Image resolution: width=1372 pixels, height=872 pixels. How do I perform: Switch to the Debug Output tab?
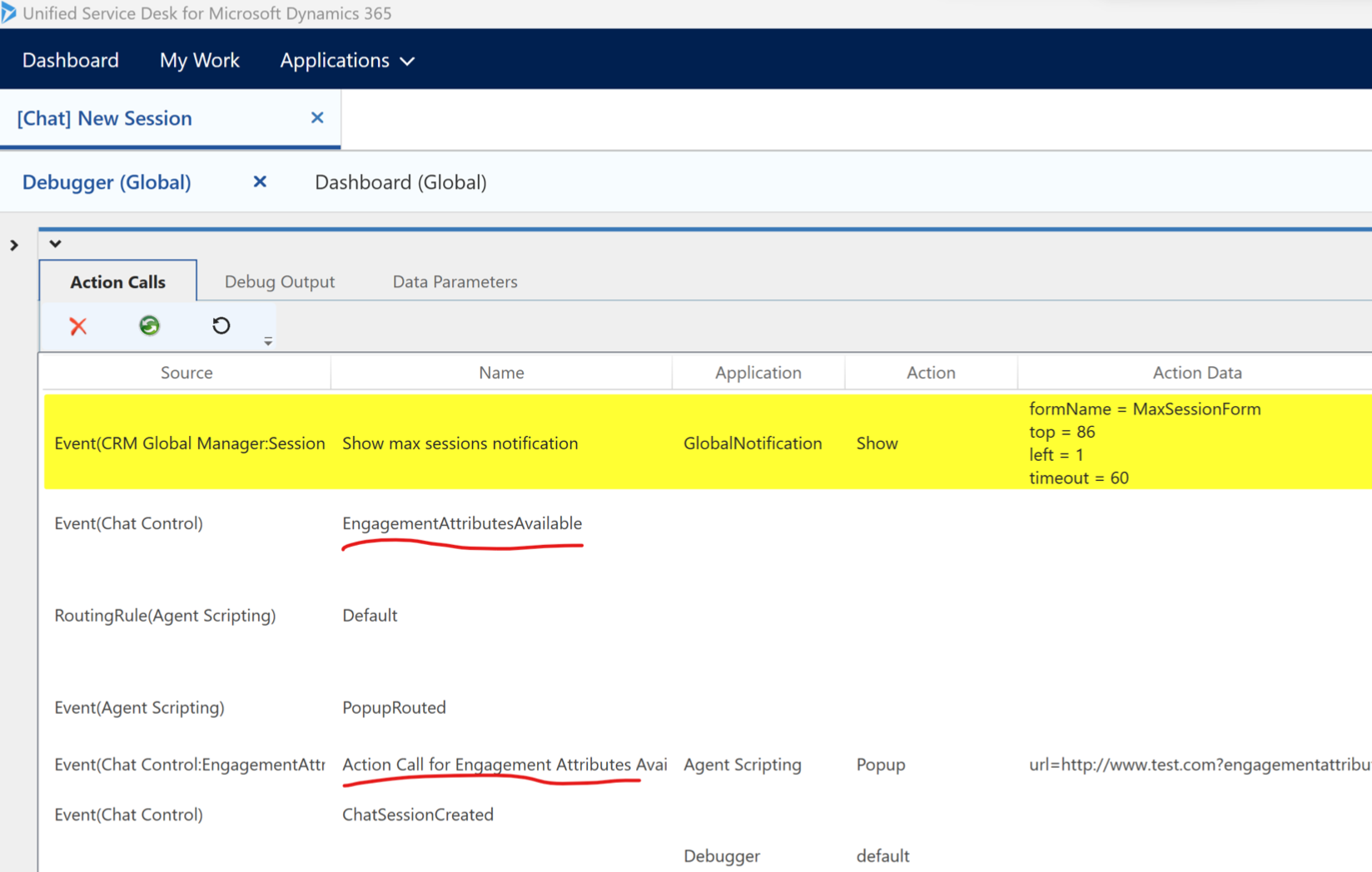pos(280,281)
